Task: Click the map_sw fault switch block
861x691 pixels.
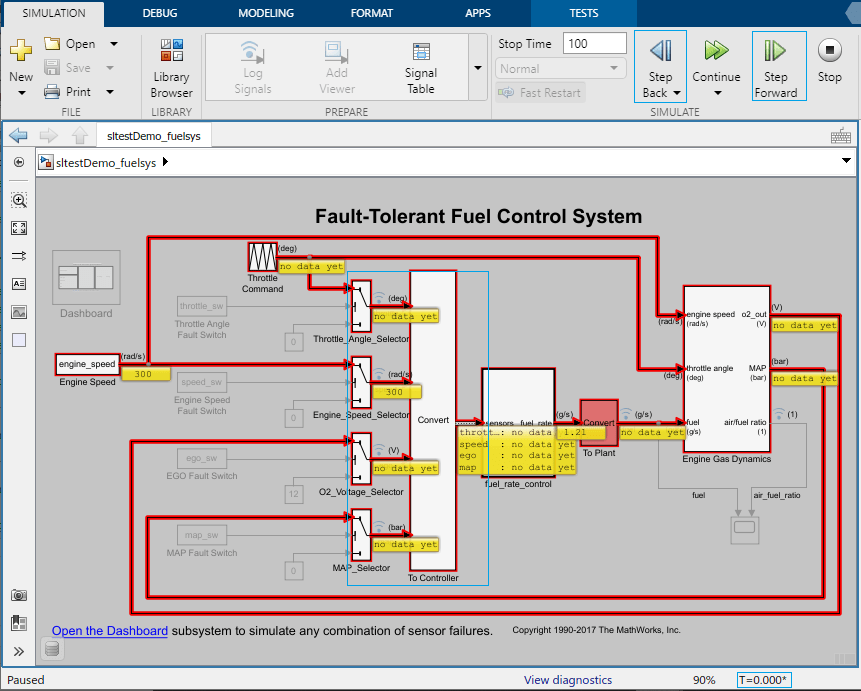Action: (202, 534)
